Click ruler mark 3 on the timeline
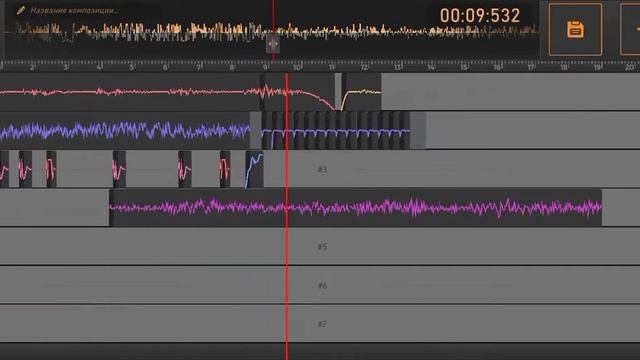Viewport: 640px width, 360px height. pos(66,67)
